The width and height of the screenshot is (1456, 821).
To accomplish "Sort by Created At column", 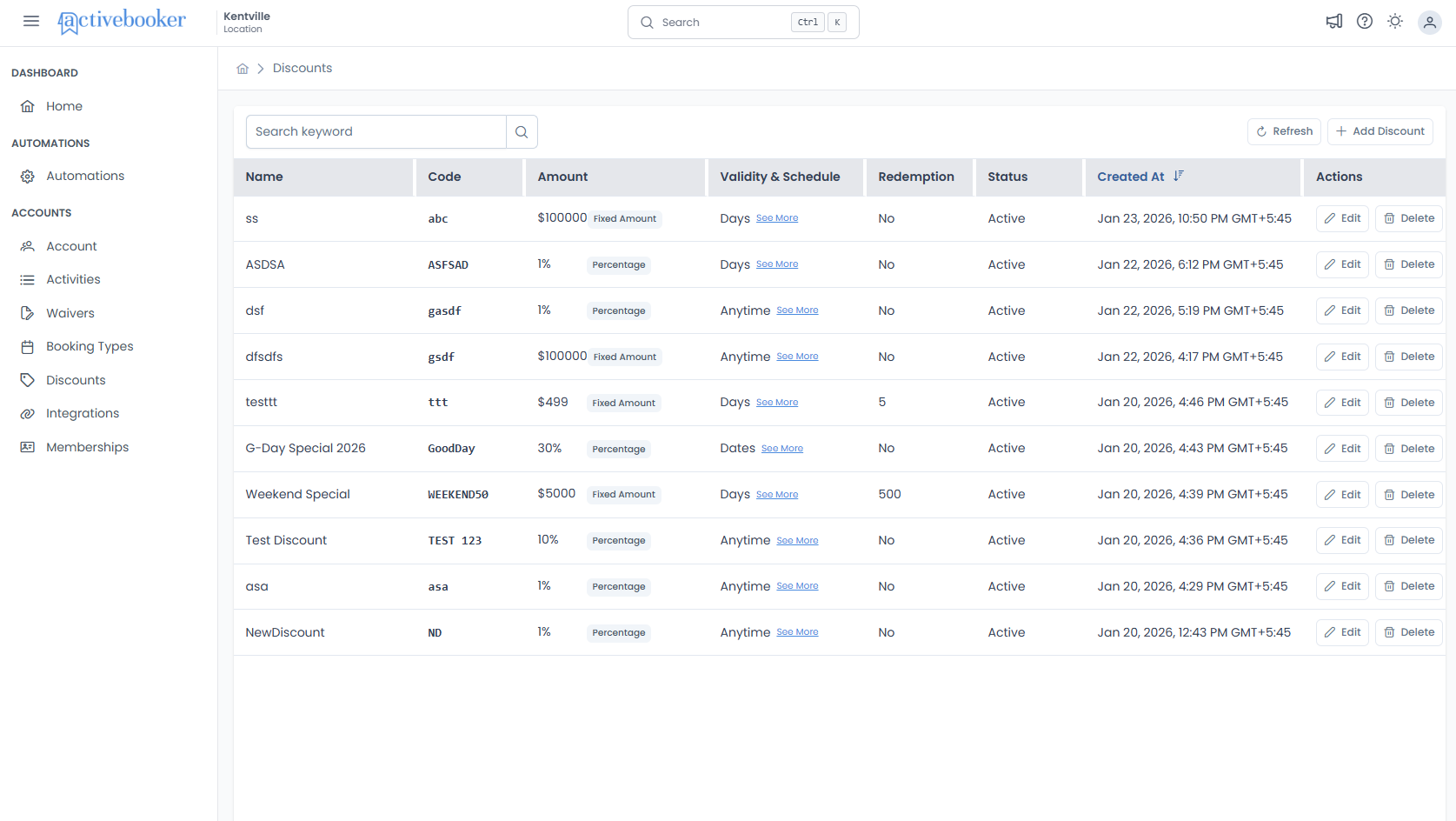I will [x=1140, y=177].
